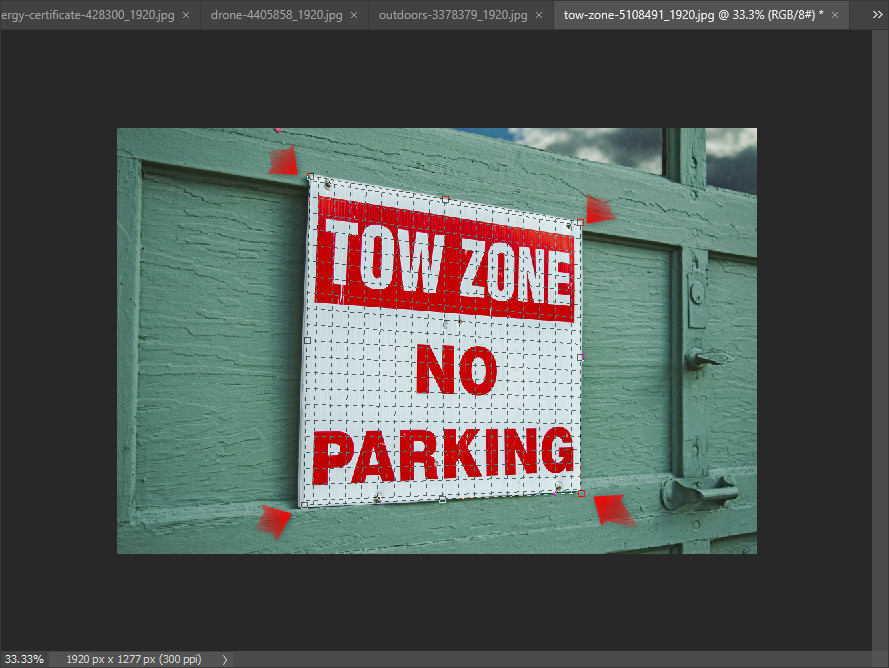Close the drone-4405858_1920.jpg tab
Image resolution: width=889 pixels, height=668 pixels.
pyautogui.click(x=354, y=15)
